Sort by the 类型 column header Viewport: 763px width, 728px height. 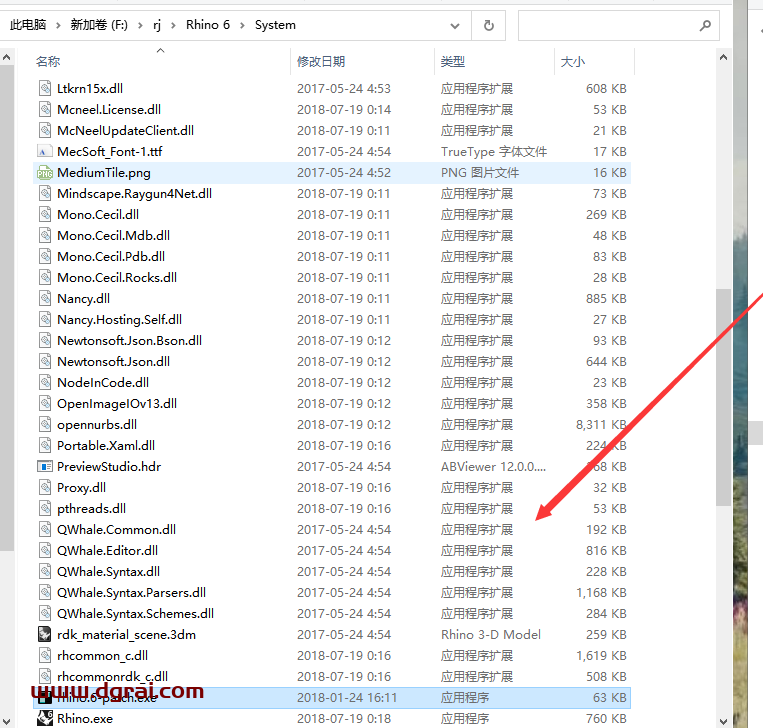coord(453,62)
